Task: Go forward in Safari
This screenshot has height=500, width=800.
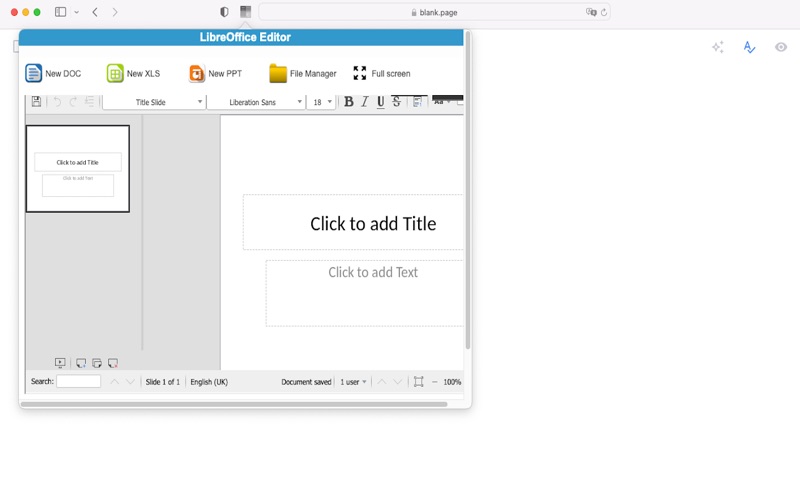Action: 115,12
